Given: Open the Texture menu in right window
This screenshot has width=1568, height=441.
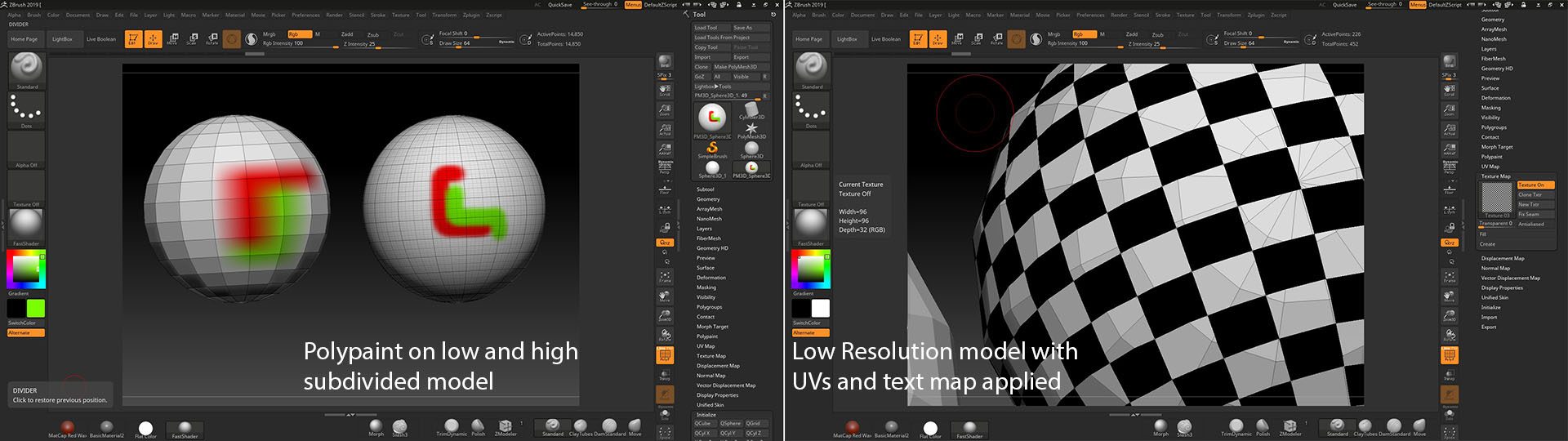Looking at the screenshot, I should pos(1185,15).
